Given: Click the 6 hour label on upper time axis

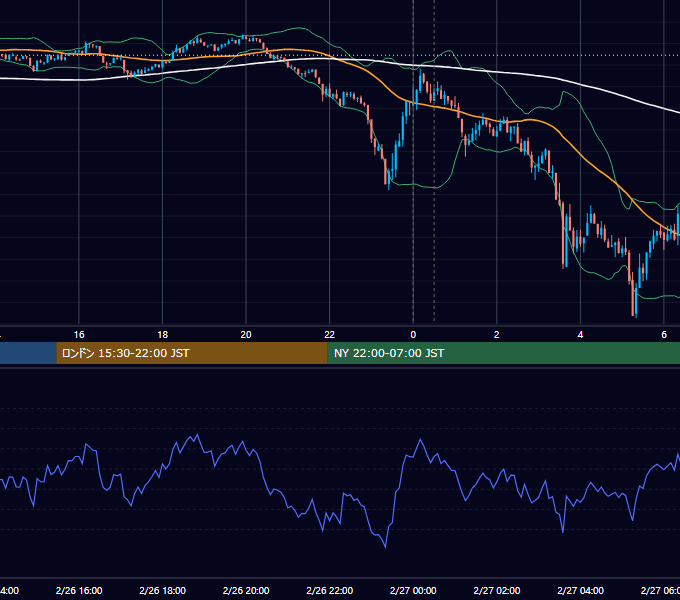Looking at the screenshot, I should click(x=664, y=335).
